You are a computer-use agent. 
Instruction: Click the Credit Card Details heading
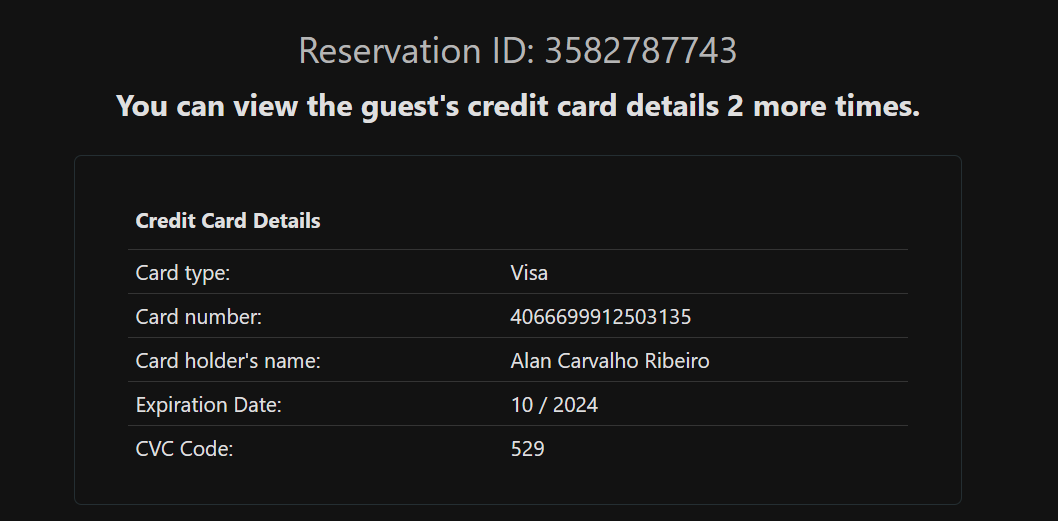228,221
